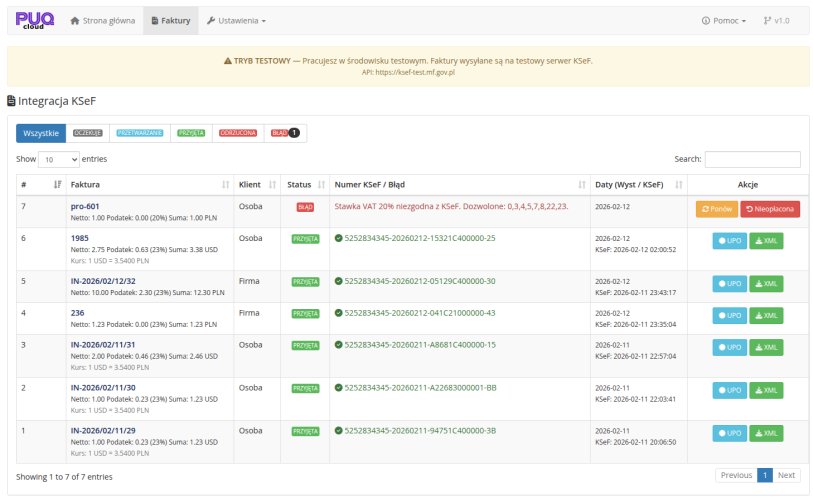The width and height of the screenshot is (813, 502).
Task: Download UPO for invoice 236
Action: 730,315
